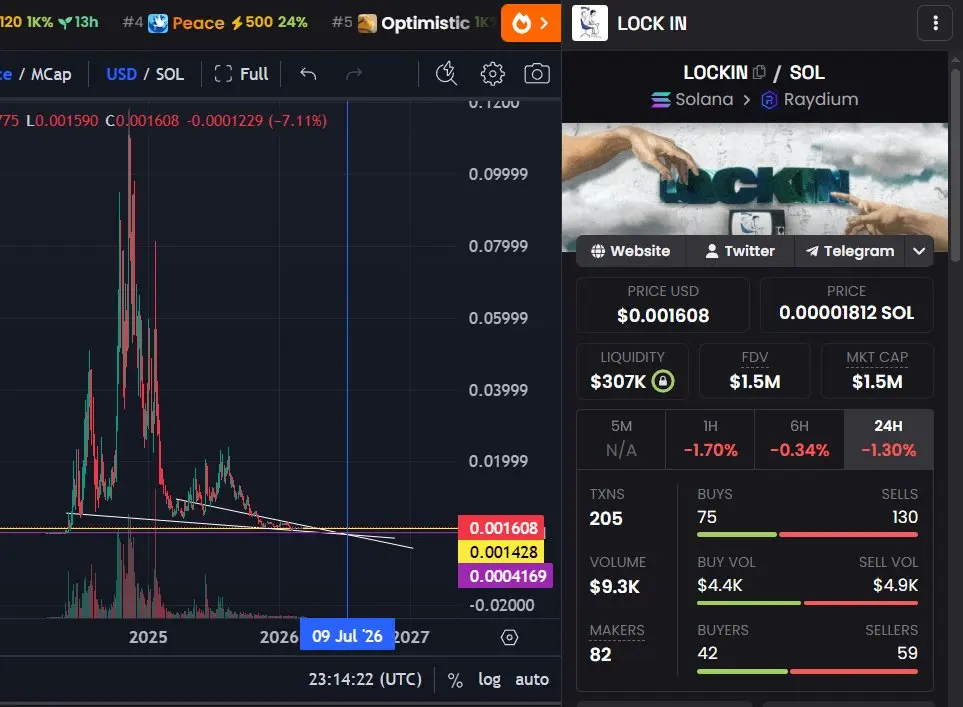Screen dimensions: 963x707
Task: Click the quick search lightning magnifier icon
Action: (x=446, y=74)
